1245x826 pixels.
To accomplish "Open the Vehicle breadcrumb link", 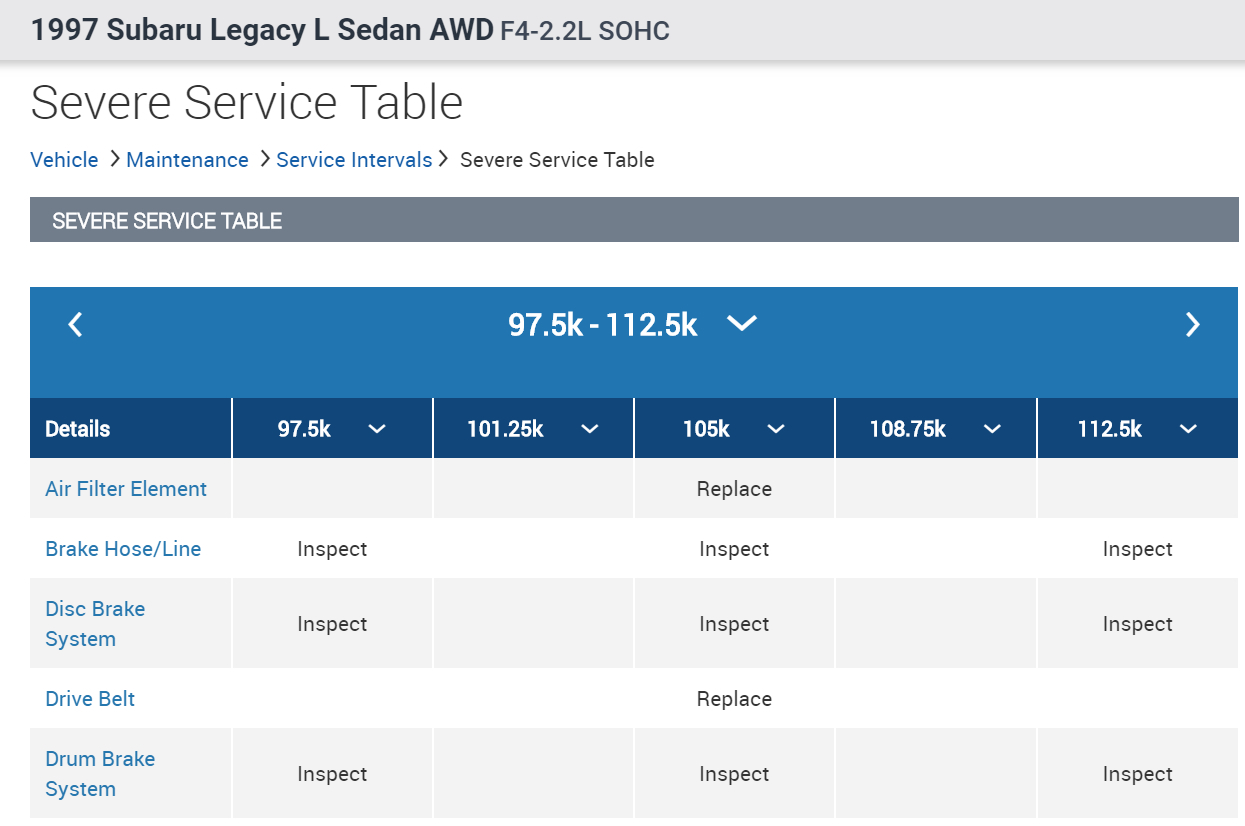I will click(64, 160).
